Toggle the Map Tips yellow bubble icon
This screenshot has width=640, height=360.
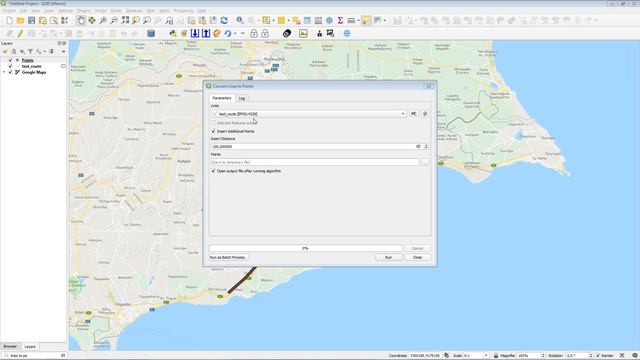[x=366, y=20]
